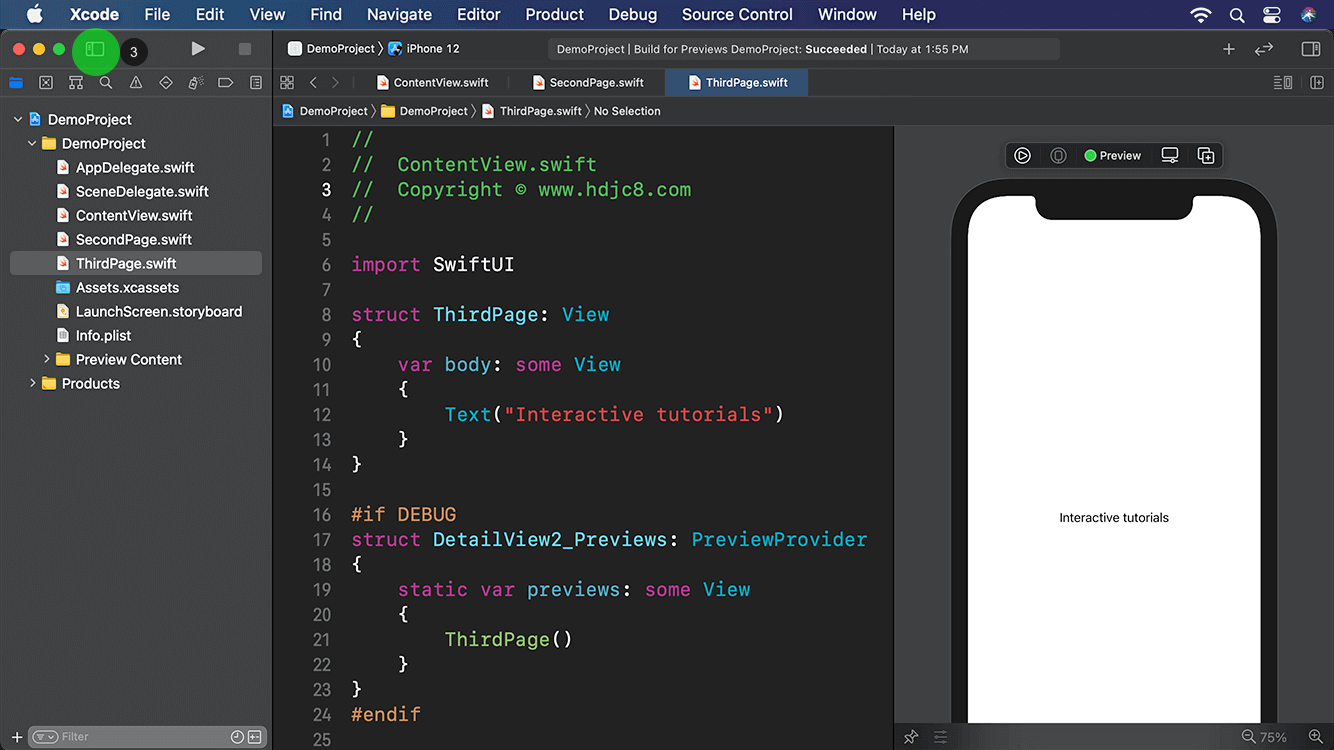Open the Editor menu
The height and width of the screenshot is (750, 1334).
pyautogui.click(x=479, y=14)
